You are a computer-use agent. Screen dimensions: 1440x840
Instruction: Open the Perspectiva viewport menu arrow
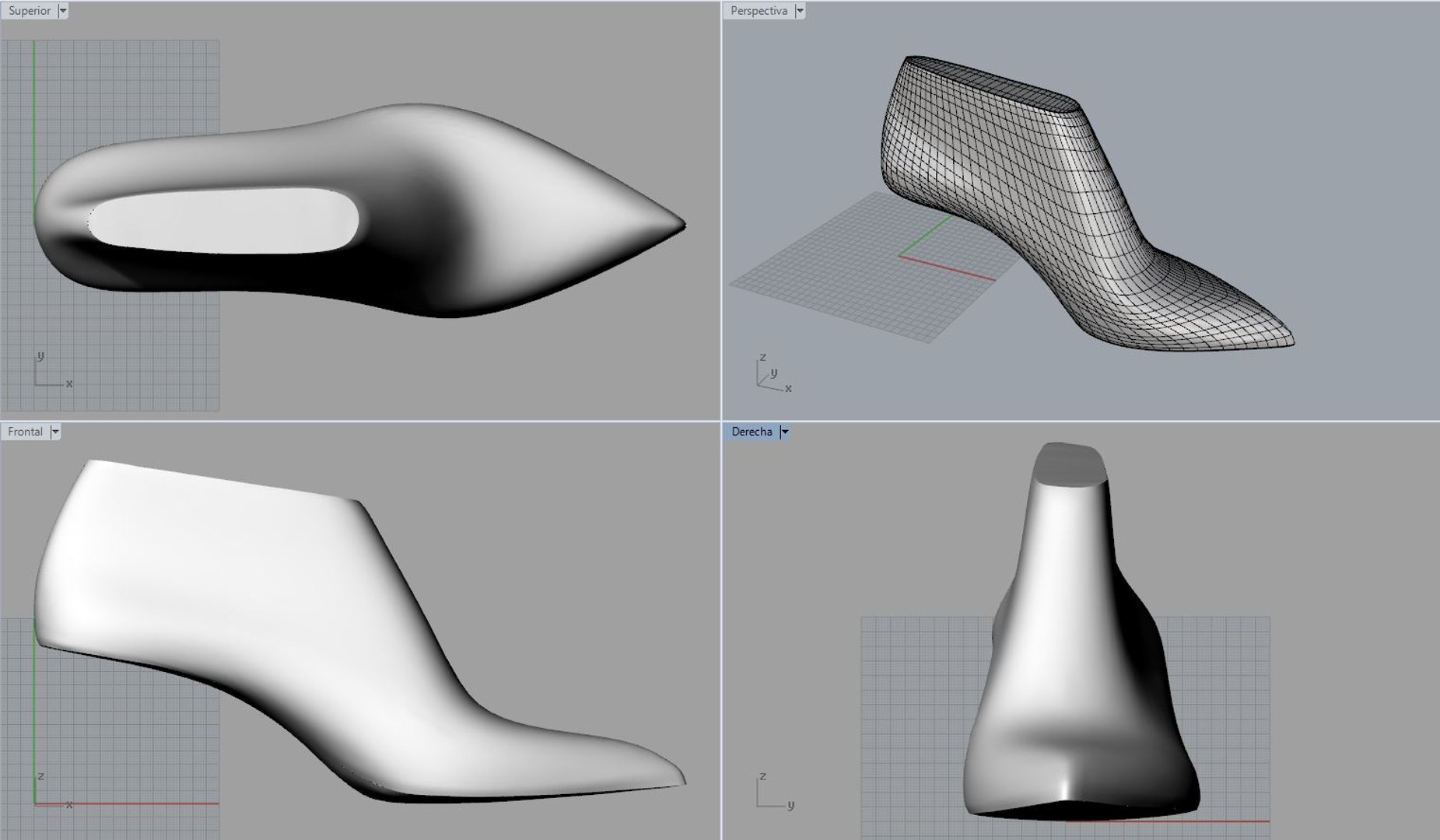click(x=800, y=11)
